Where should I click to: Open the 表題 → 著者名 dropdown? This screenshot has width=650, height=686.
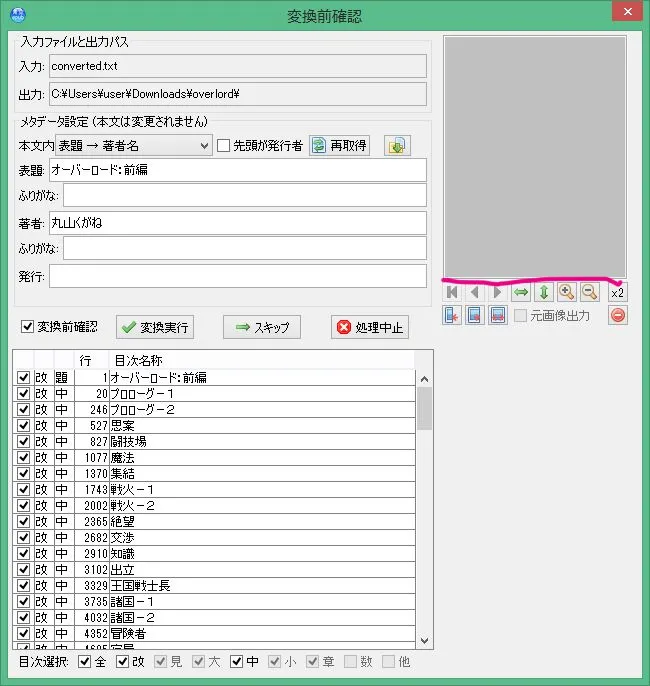pos(134,146)
